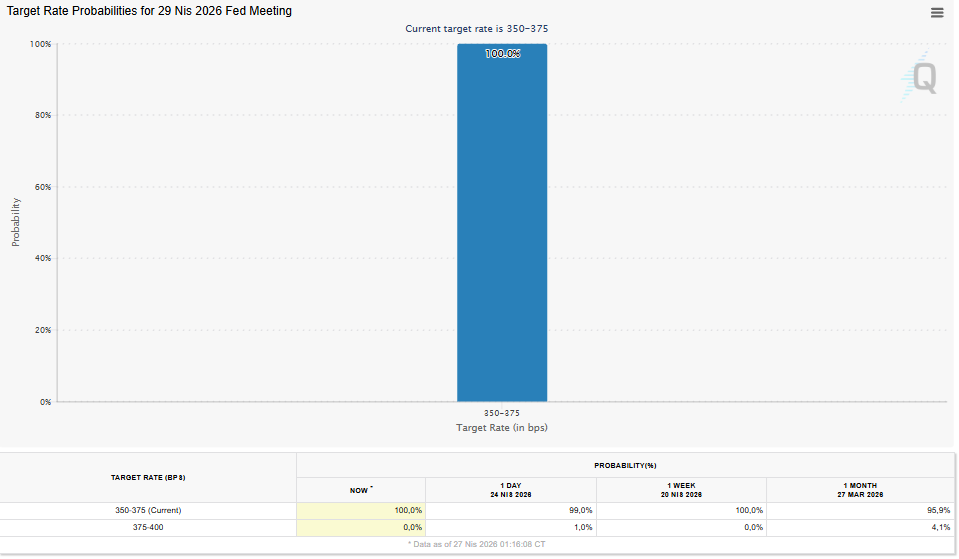Click the '350-375 (Current)' row label

[x=148, y=511]
